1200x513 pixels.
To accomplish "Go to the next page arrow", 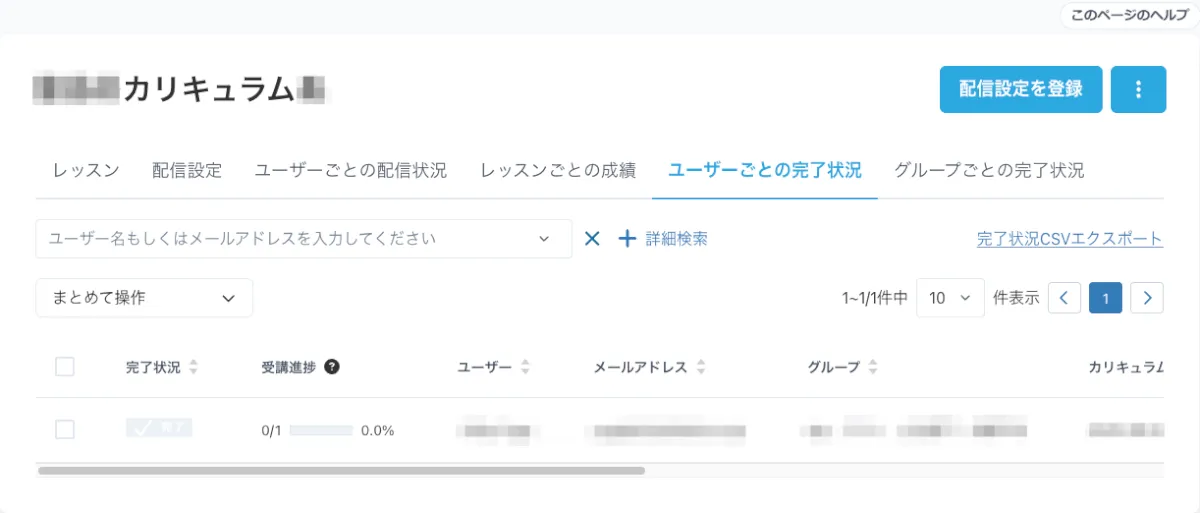I will pyautogui.click(x=1147, y=298).
